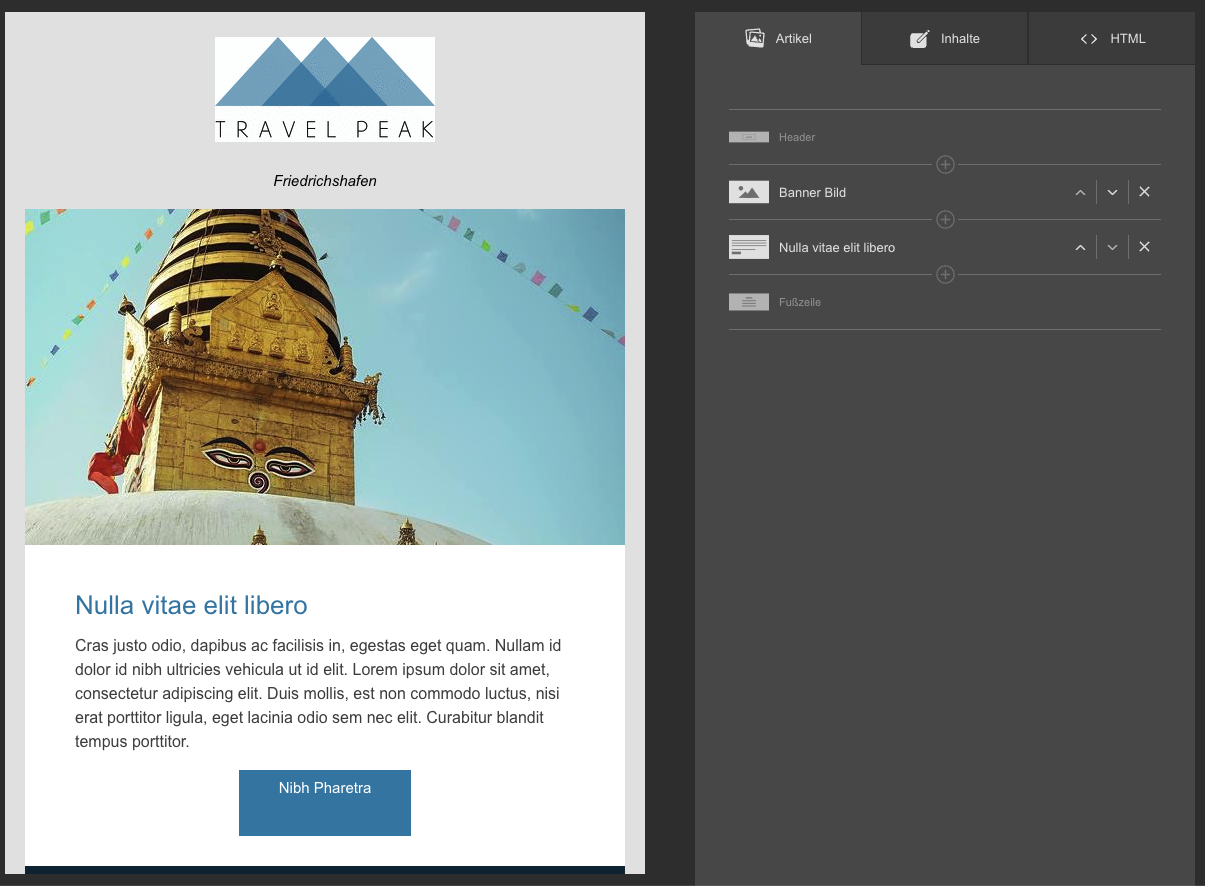The width and height of the screenshot is (1205, 886).
Task: Move Nulla vitae elit libero article up
Action: (x=1080, y=247)
